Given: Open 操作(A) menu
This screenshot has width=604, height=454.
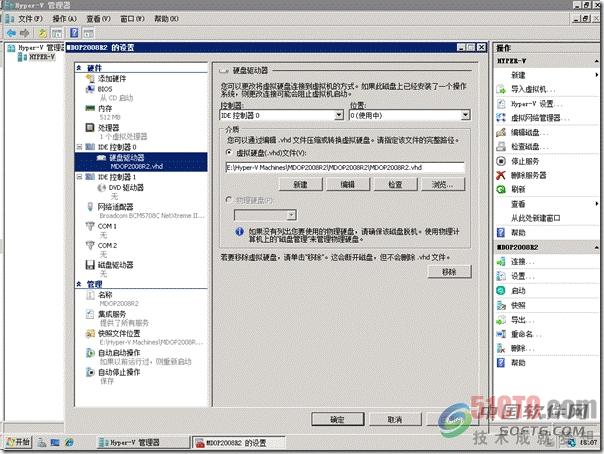Looking at the screenshot, I should tap(64, 18).
